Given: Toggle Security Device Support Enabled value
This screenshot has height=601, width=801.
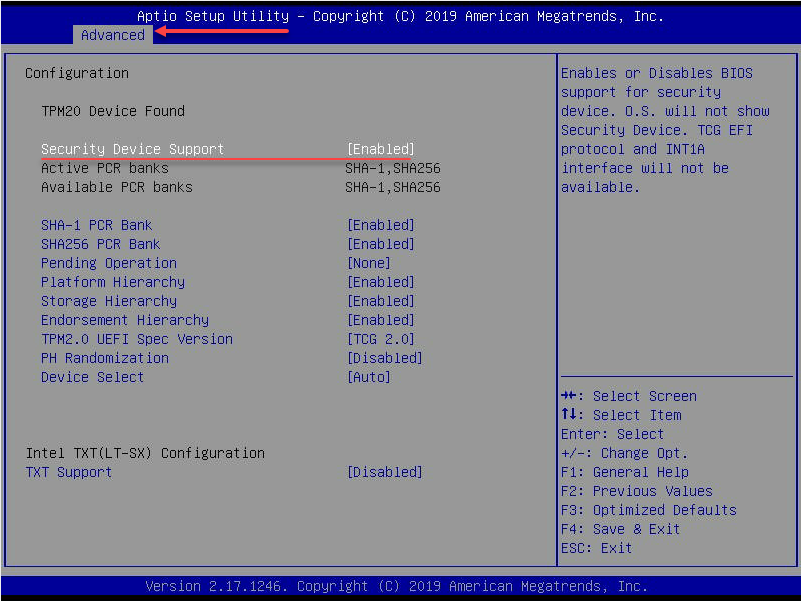Looking at the screenshot, I should point(380,149).
